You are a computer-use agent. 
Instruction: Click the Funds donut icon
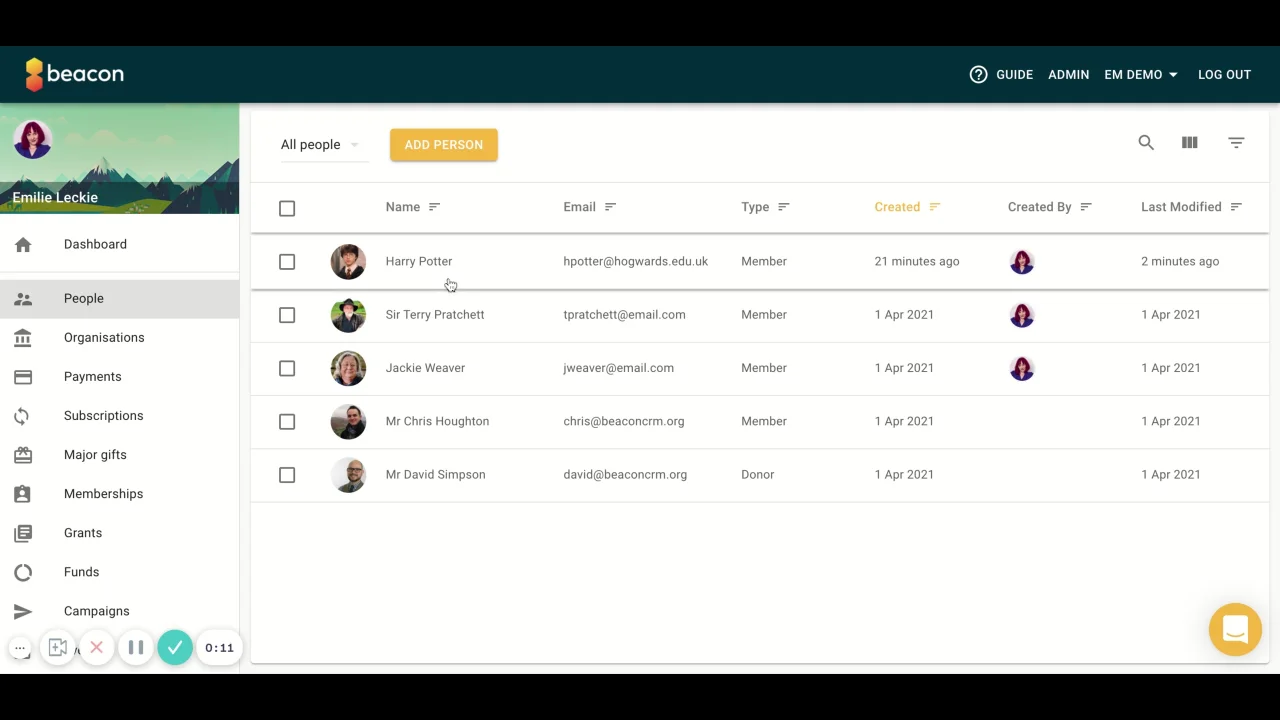coord(23,572)
